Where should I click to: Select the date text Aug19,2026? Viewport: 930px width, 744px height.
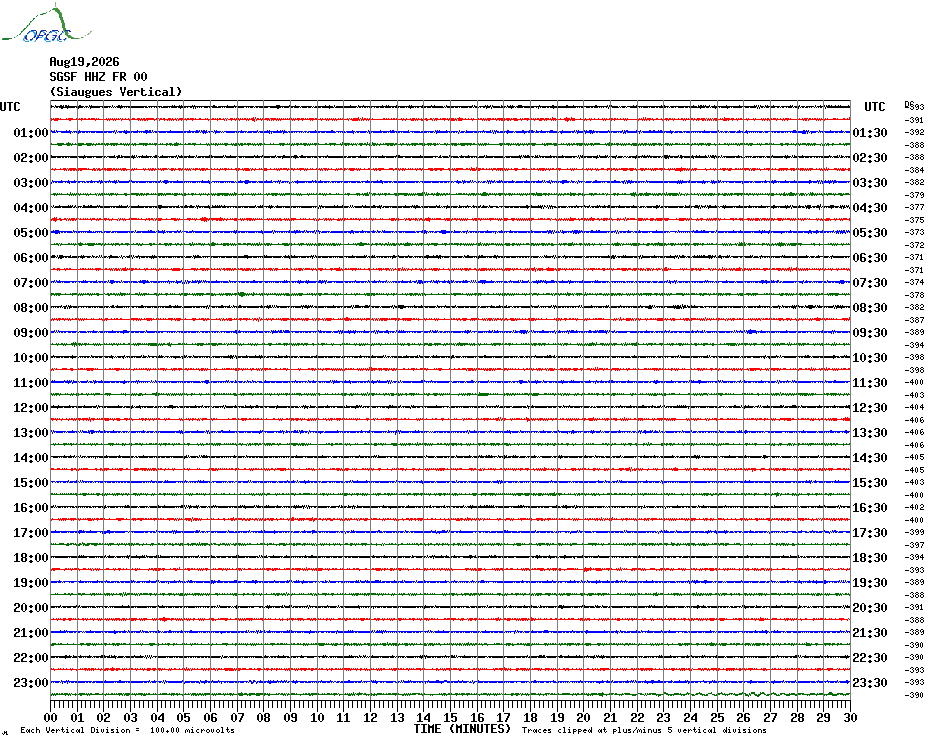pos(84,62)
